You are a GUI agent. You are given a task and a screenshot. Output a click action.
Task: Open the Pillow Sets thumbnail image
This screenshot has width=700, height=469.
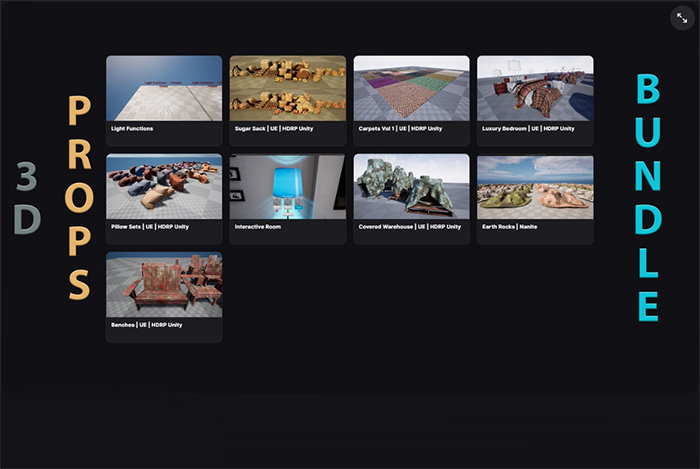pos(164,186)
